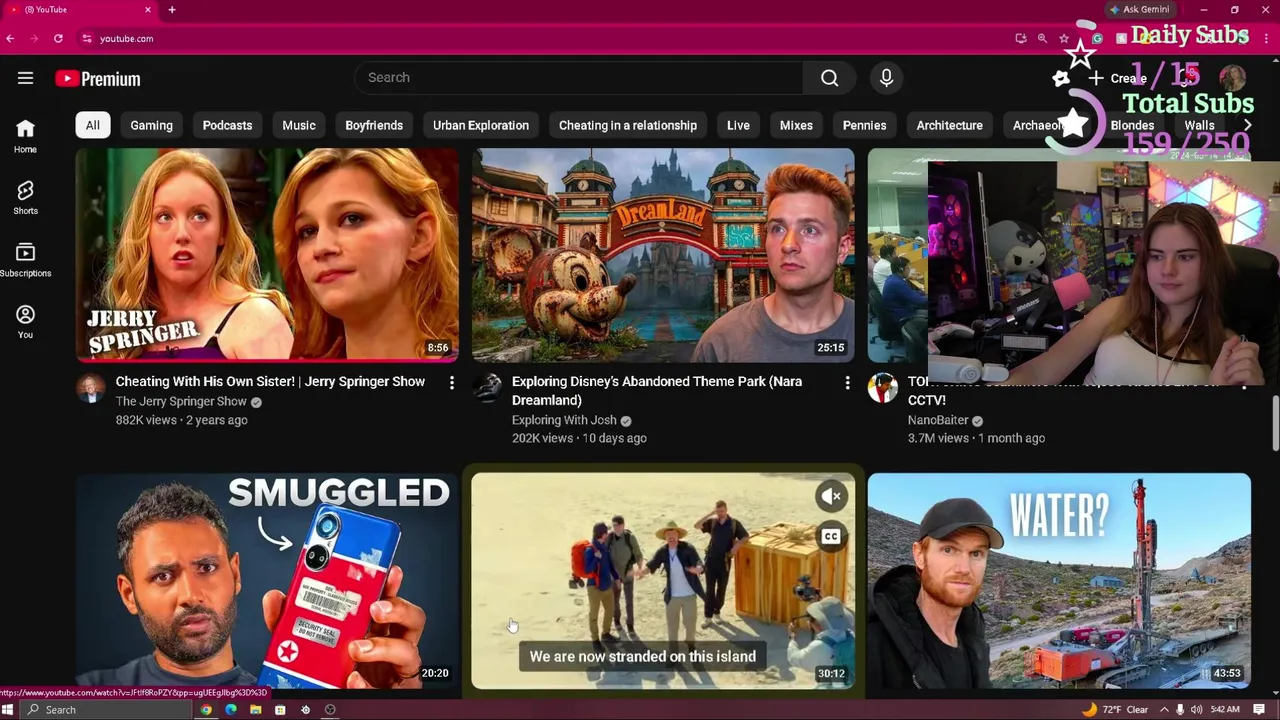Open the 72°F Clear weather widget
The width and height of the screenshot is (1280, 720).
coord(1116,710)
